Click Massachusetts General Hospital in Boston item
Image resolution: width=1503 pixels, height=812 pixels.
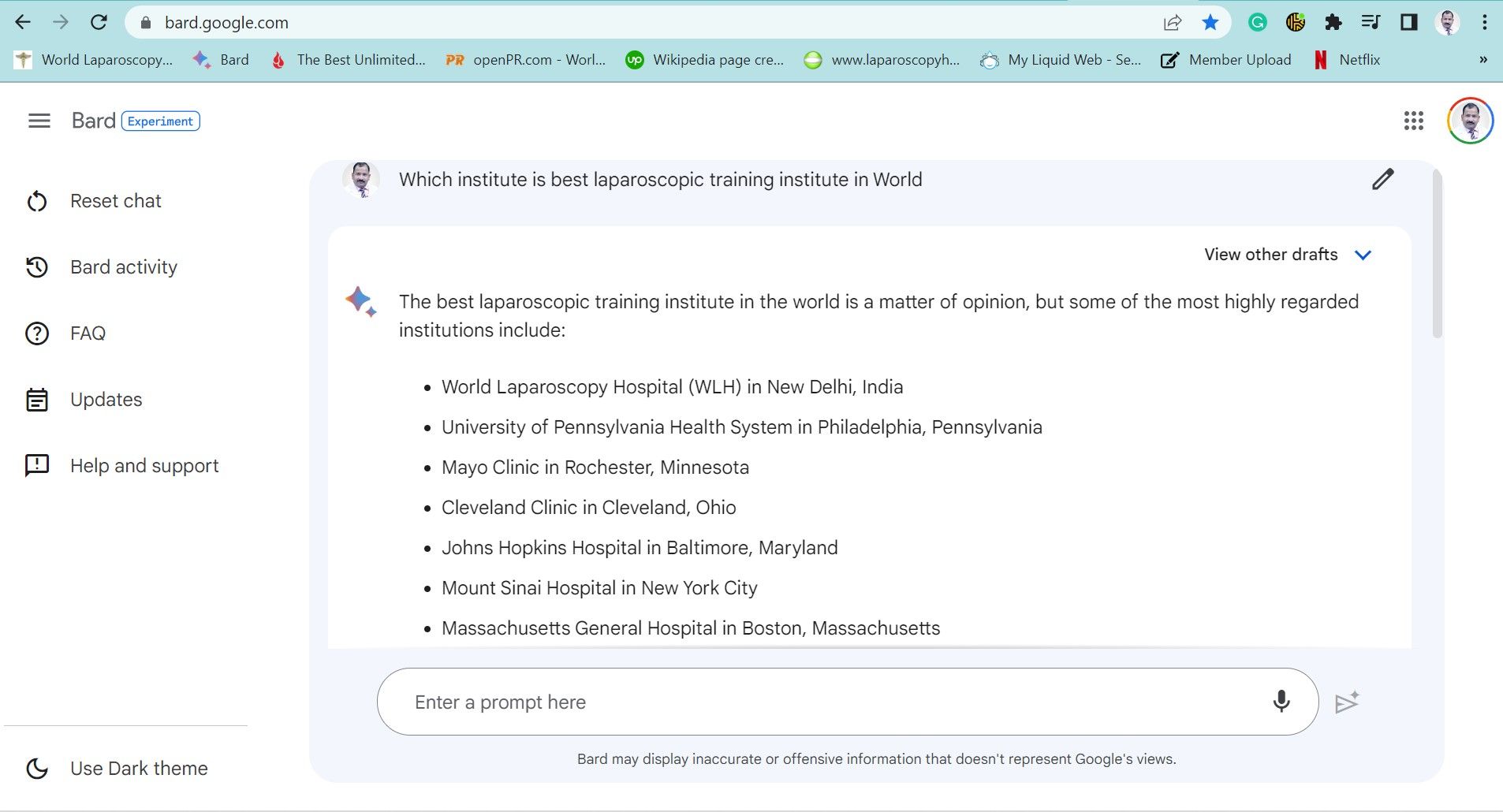coord(691,628)
